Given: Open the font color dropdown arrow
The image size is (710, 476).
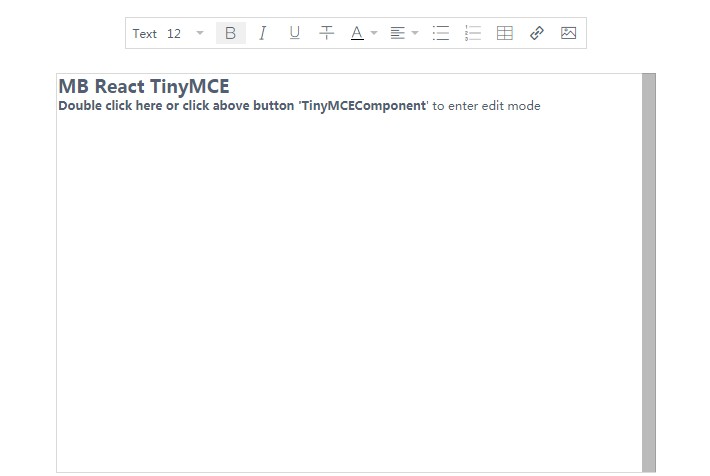Looking at the screenshot, I should (374, 33).
